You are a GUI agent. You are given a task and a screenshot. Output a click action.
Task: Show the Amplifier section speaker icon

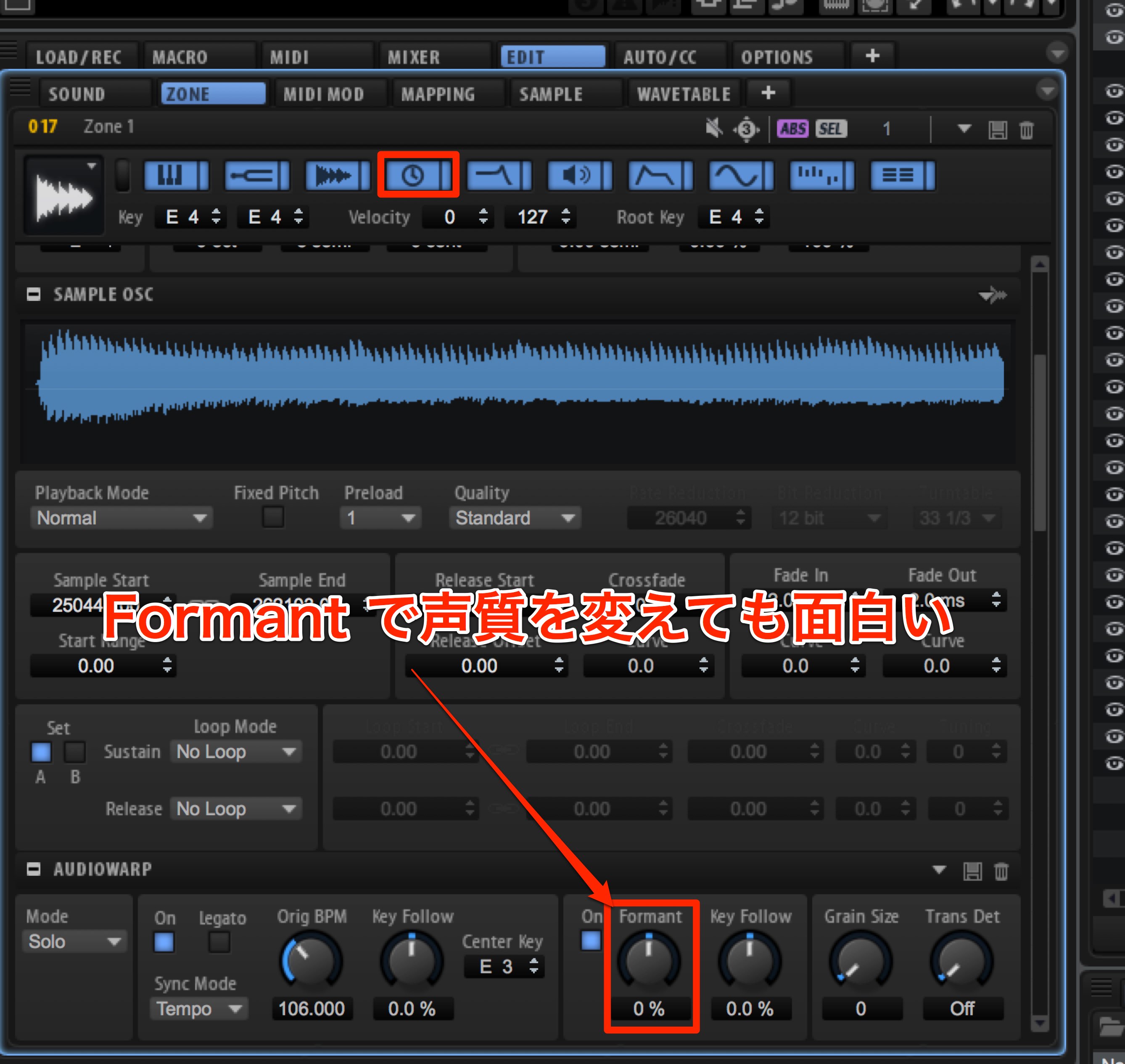(580, 175)
